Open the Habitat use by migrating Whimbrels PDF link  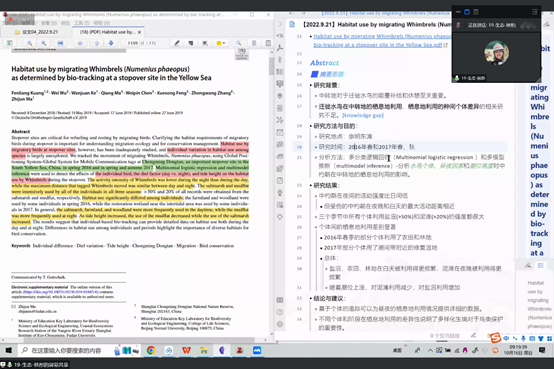(x=382, y=41)
